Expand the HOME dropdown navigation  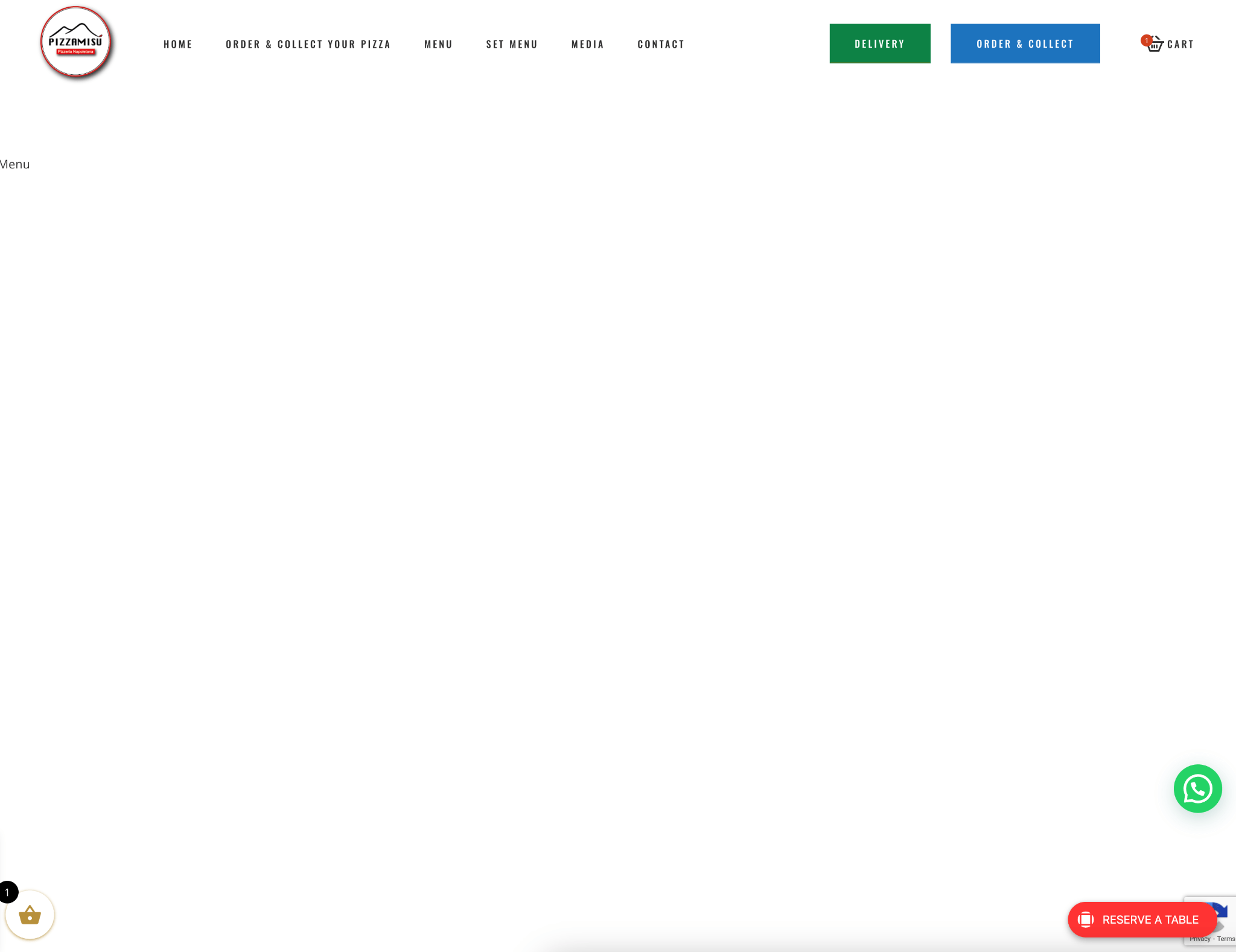178,43
